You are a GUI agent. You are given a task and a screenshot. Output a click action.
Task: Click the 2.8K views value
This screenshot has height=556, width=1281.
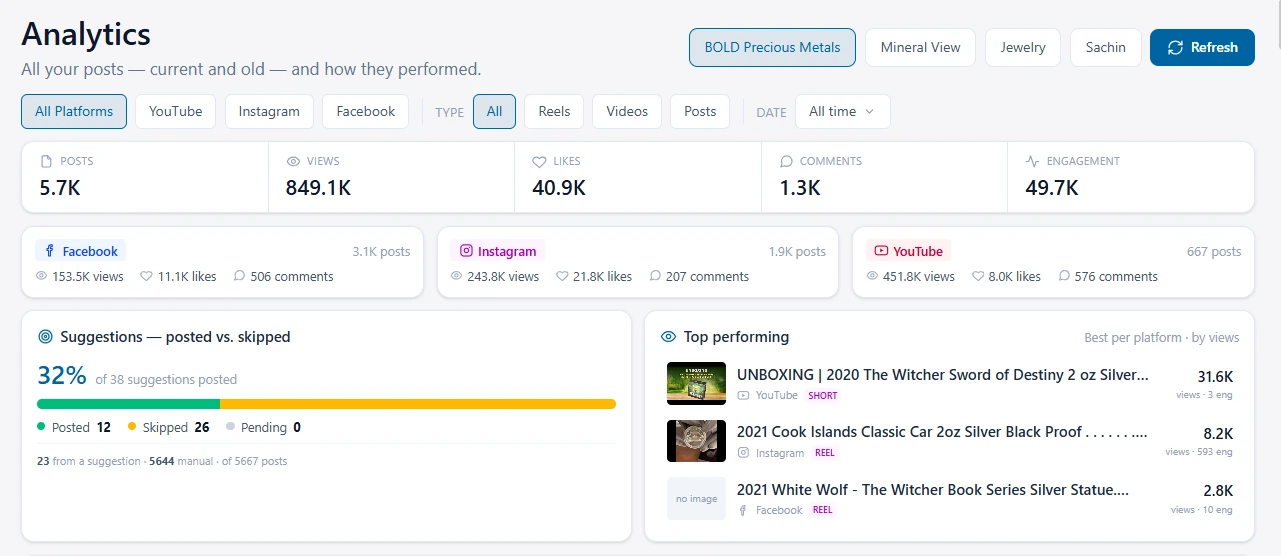click(x=1219, y=491)
